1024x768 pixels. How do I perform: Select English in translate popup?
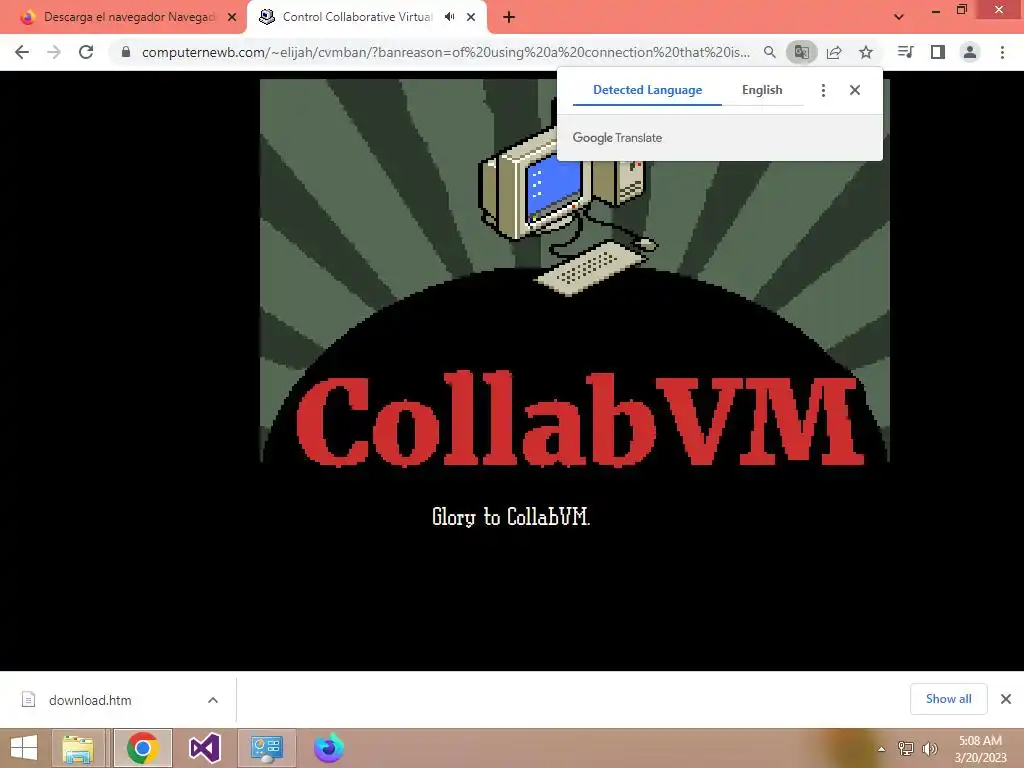pos(762,90)
